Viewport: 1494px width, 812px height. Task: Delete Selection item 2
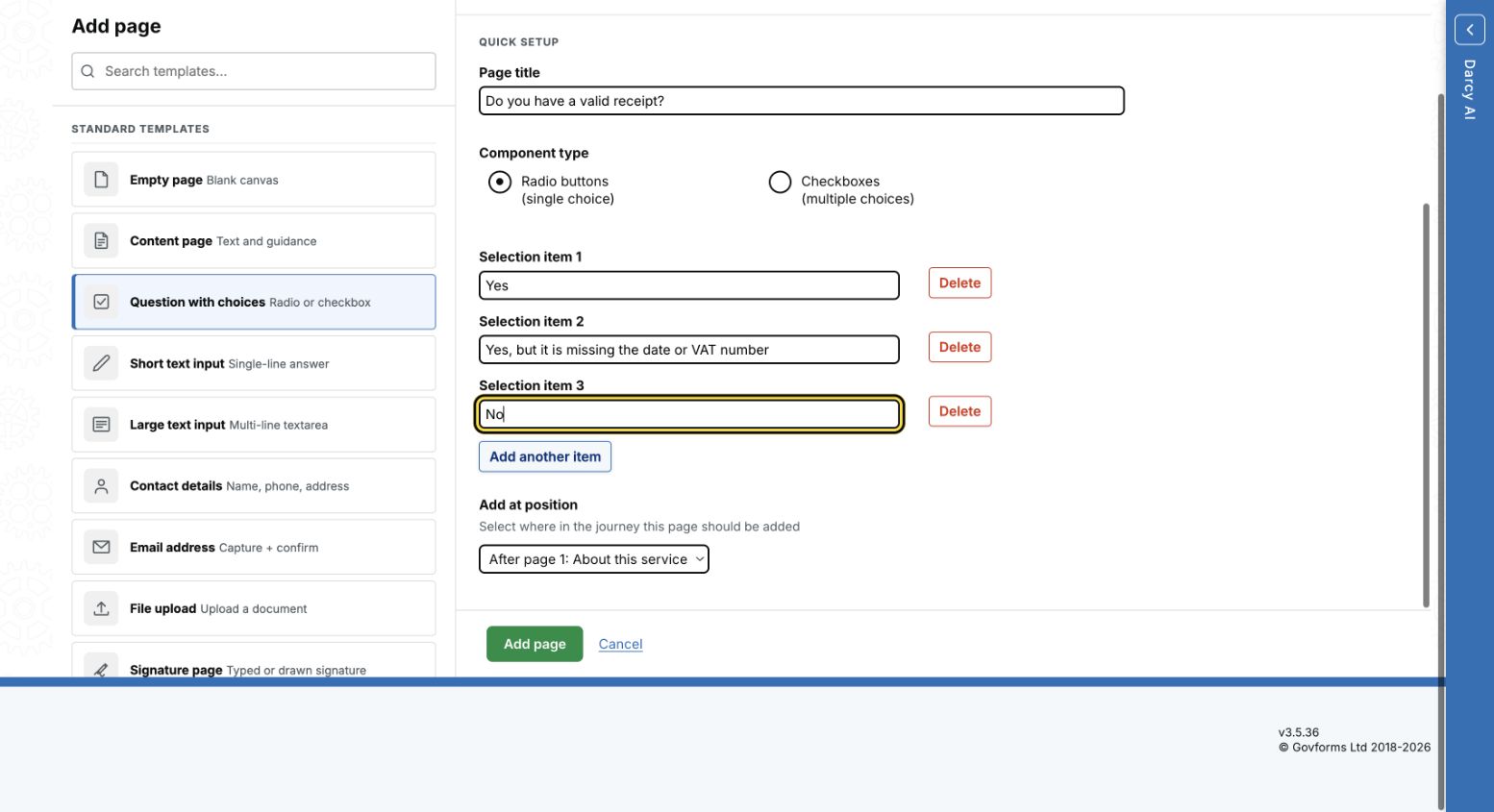point(959,347)
